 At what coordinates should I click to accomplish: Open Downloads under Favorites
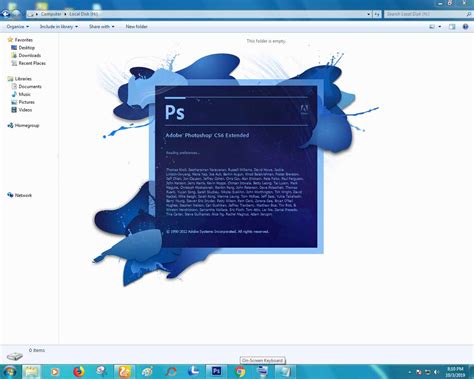click(x=30, y=55)
